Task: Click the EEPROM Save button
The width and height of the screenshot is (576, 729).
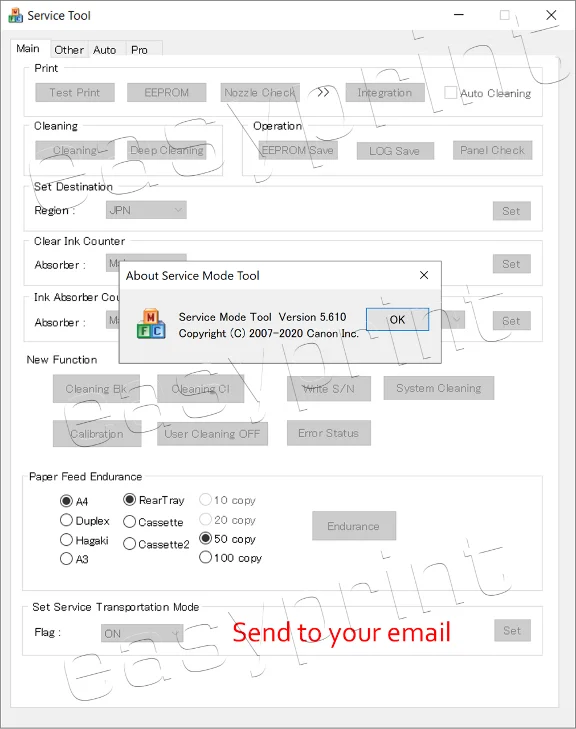Action: click(298, 150)
